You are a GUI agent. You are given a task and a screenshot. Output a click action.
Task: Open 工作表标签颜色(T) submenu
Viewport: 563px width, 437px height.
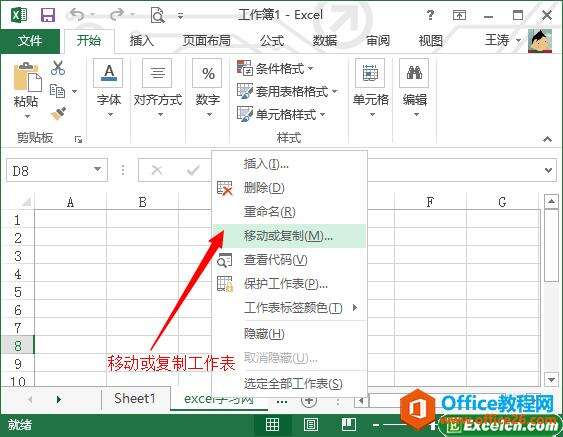pos(289,308)
